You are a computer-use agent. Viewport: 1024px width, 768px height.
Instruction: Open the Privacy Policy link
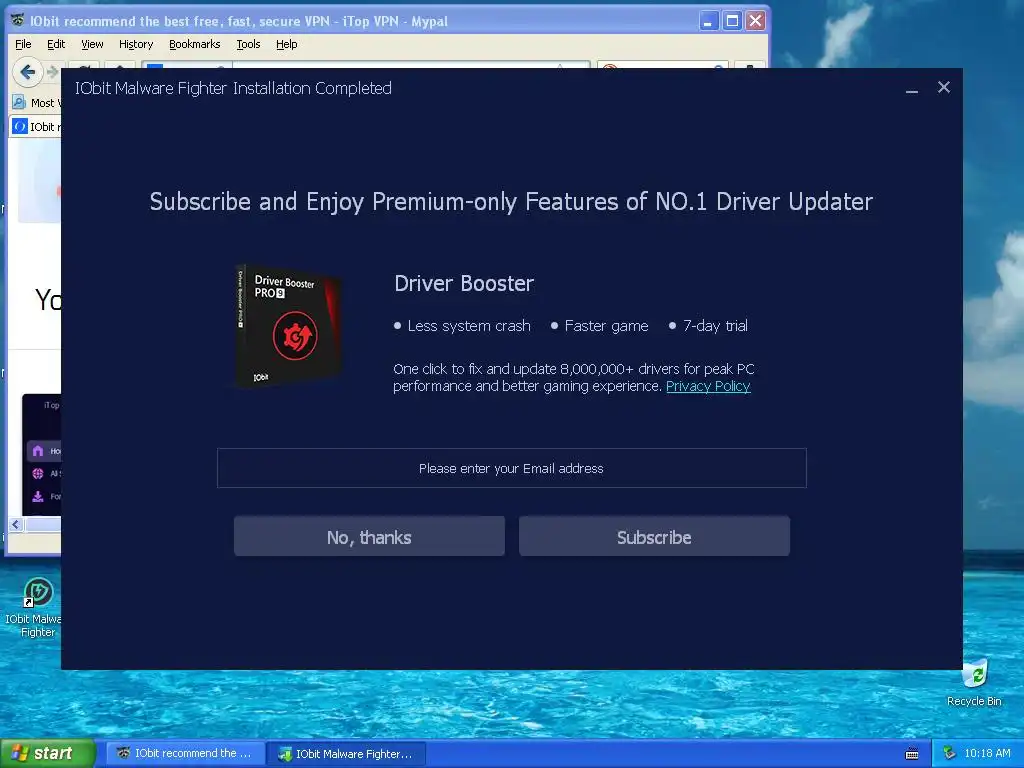click(x=708, y=386)
